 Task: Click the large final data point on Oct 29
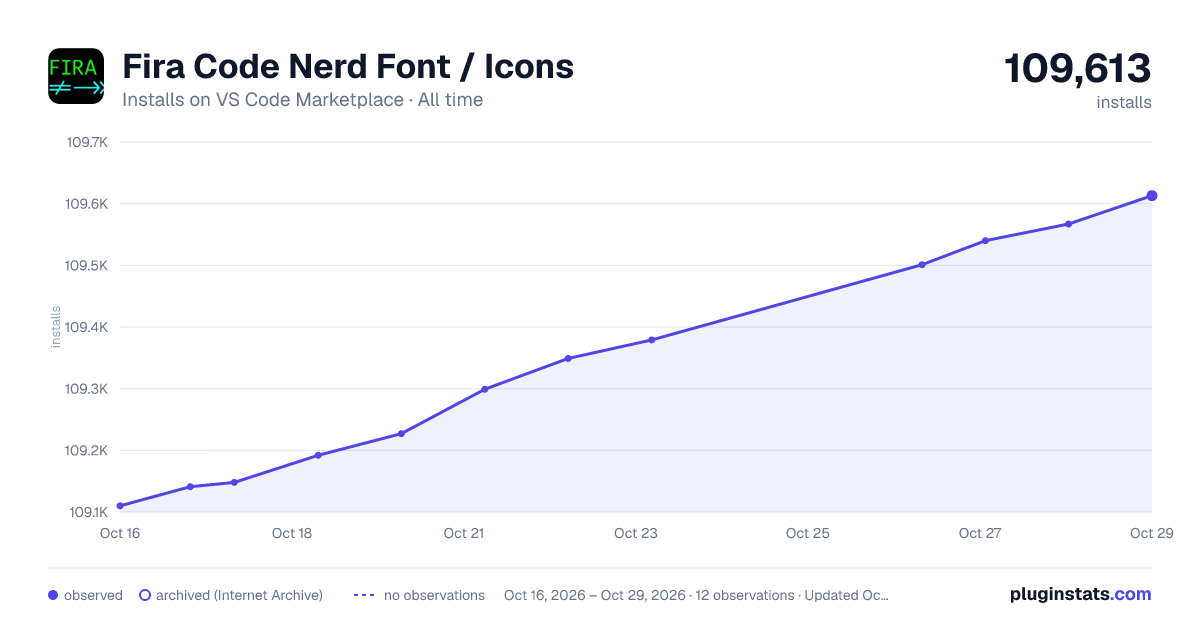coord(1152,196)
